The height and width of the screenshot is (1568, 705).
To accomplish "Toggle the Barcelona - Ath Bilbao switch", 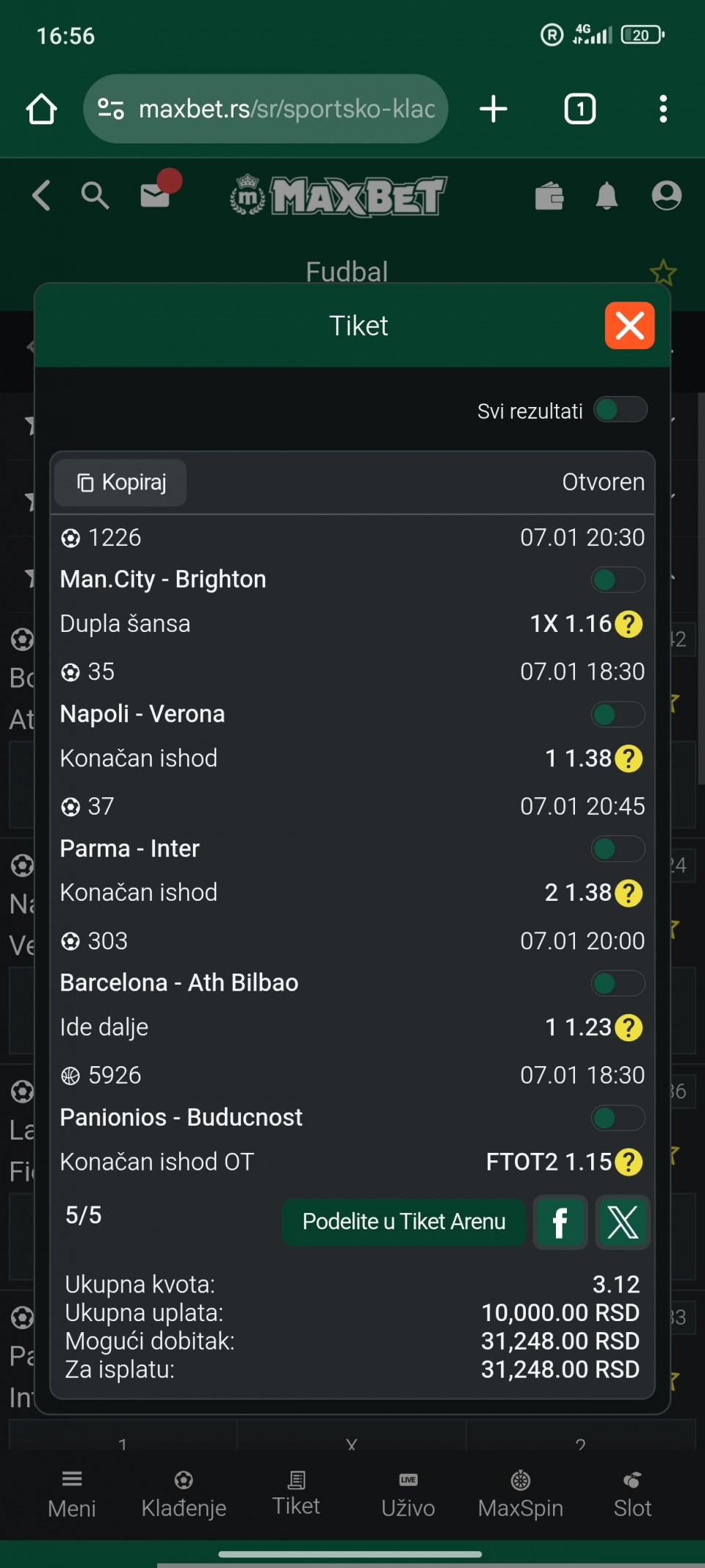I will pyautogui.click(x=618, y=983).
